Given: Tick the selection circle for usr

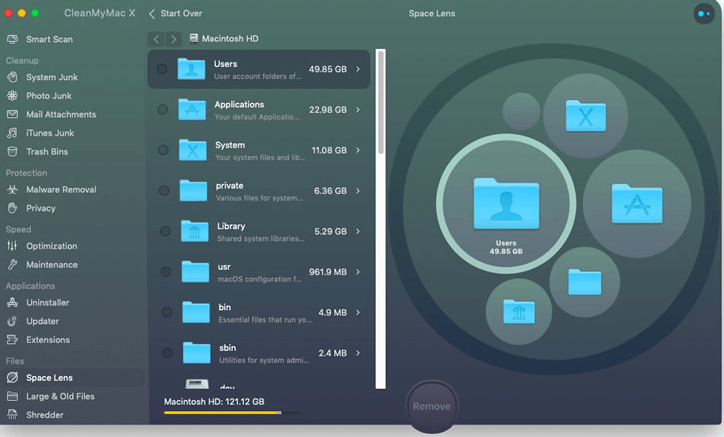Looking at the screenshot, I should tap(166, 272).
